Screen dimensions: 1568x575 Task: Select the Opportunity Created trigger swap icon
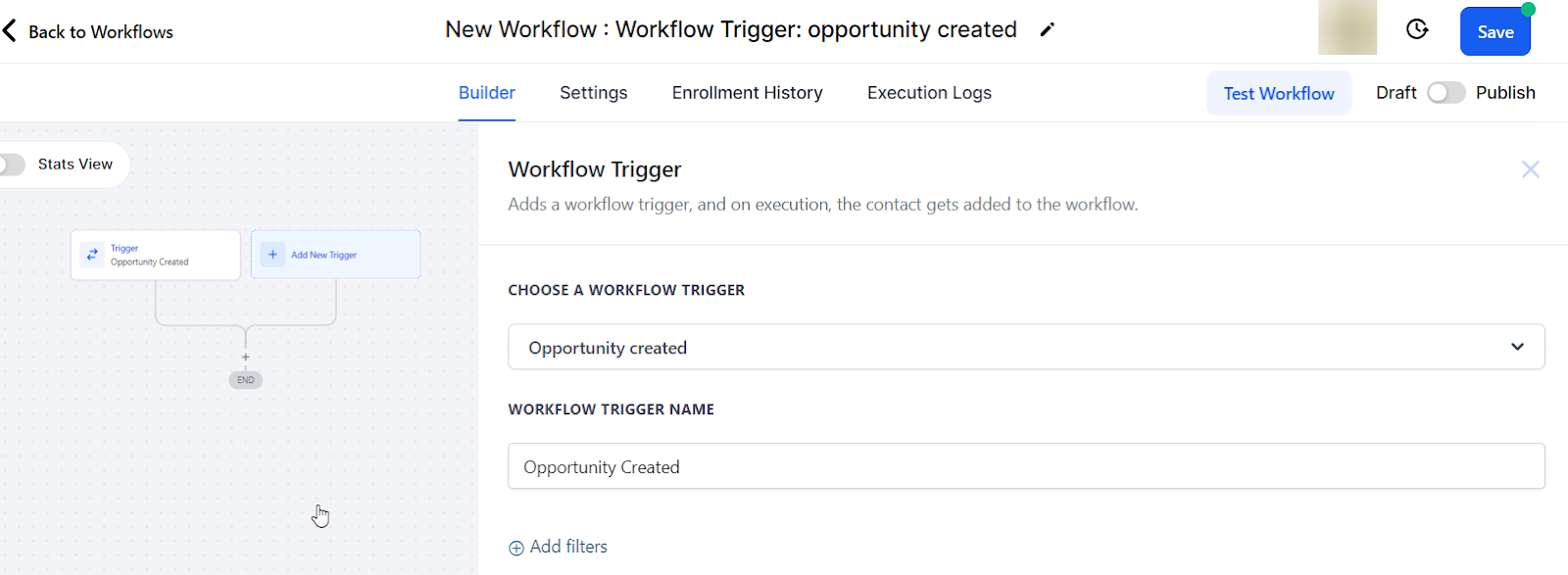(x=92, y=255)
